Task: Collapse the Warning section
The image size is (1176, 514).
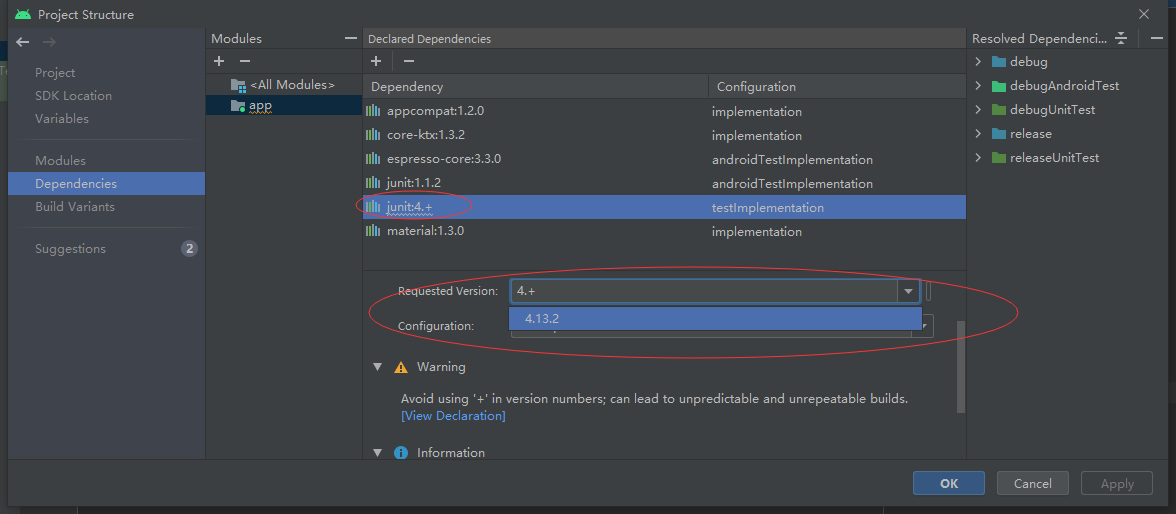Action: [x=378, y=367]
